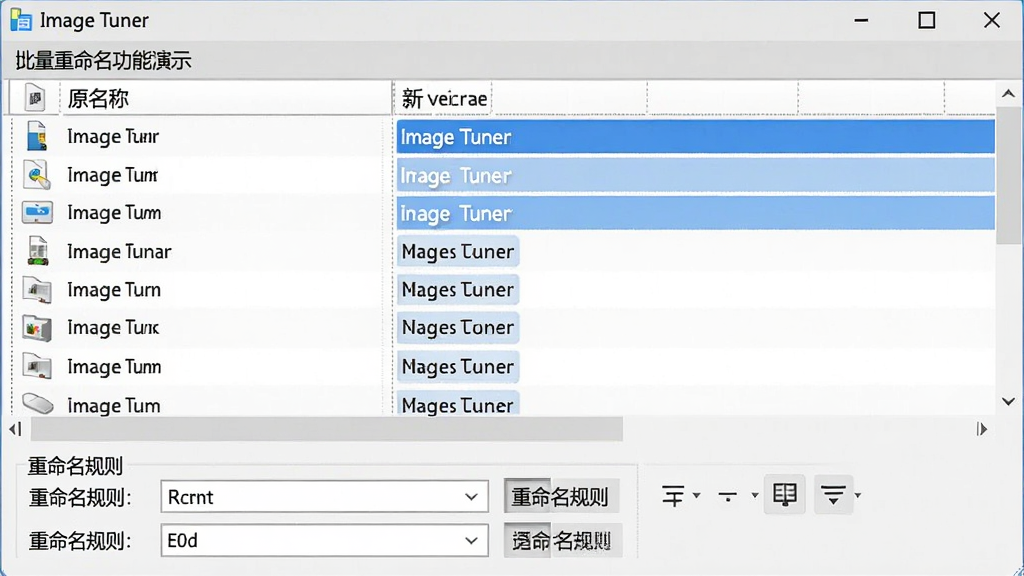Click the first alignment toolbar icon with lines

673,496
